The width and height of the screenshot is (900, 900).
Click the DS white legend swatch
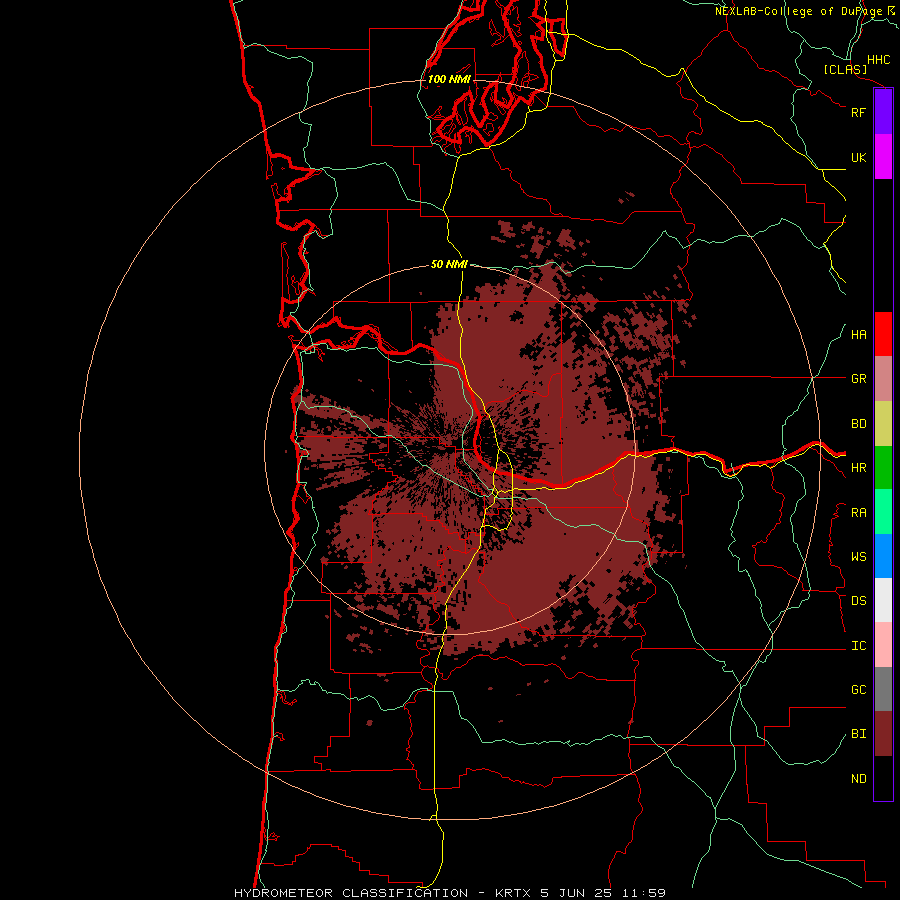click(x=883, y=600)
